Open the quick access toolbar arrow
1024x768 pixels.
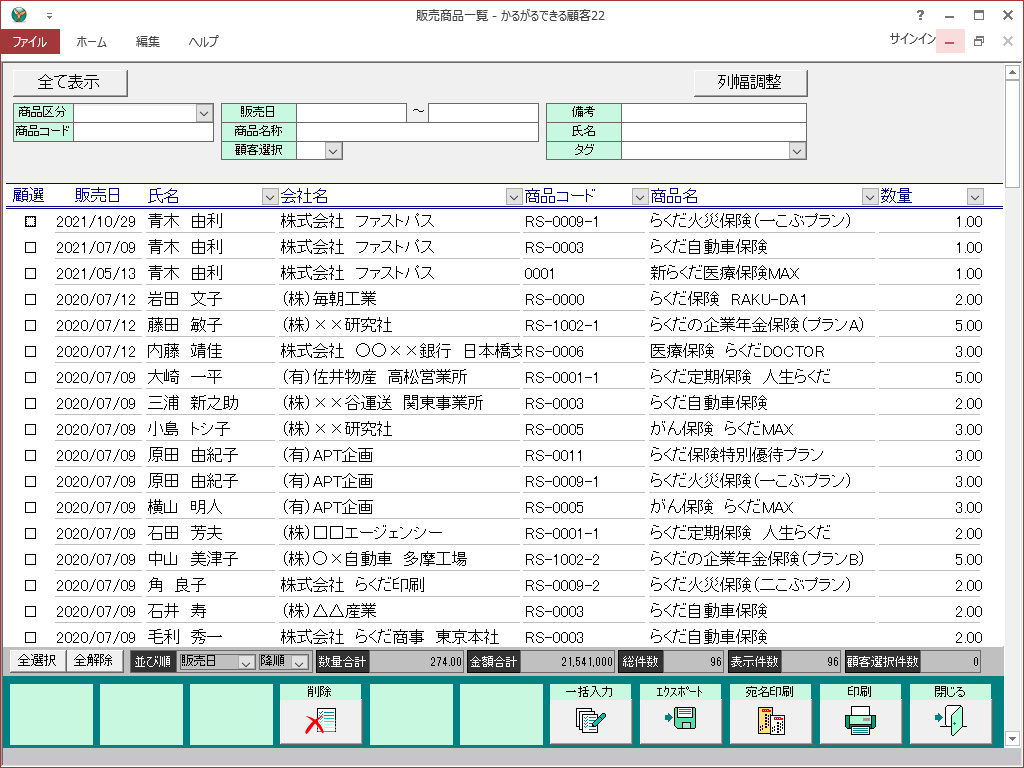[x=49, y=16]
